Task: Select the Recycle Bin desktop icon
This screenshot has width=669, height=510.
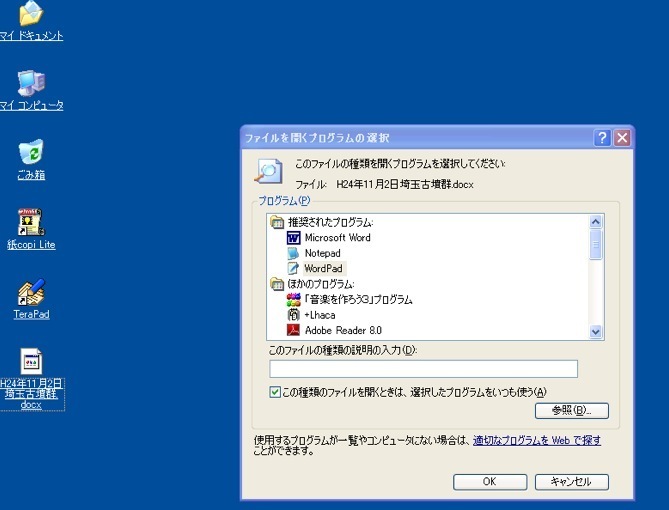Action: pyautogui.click(x=31, y=152)
